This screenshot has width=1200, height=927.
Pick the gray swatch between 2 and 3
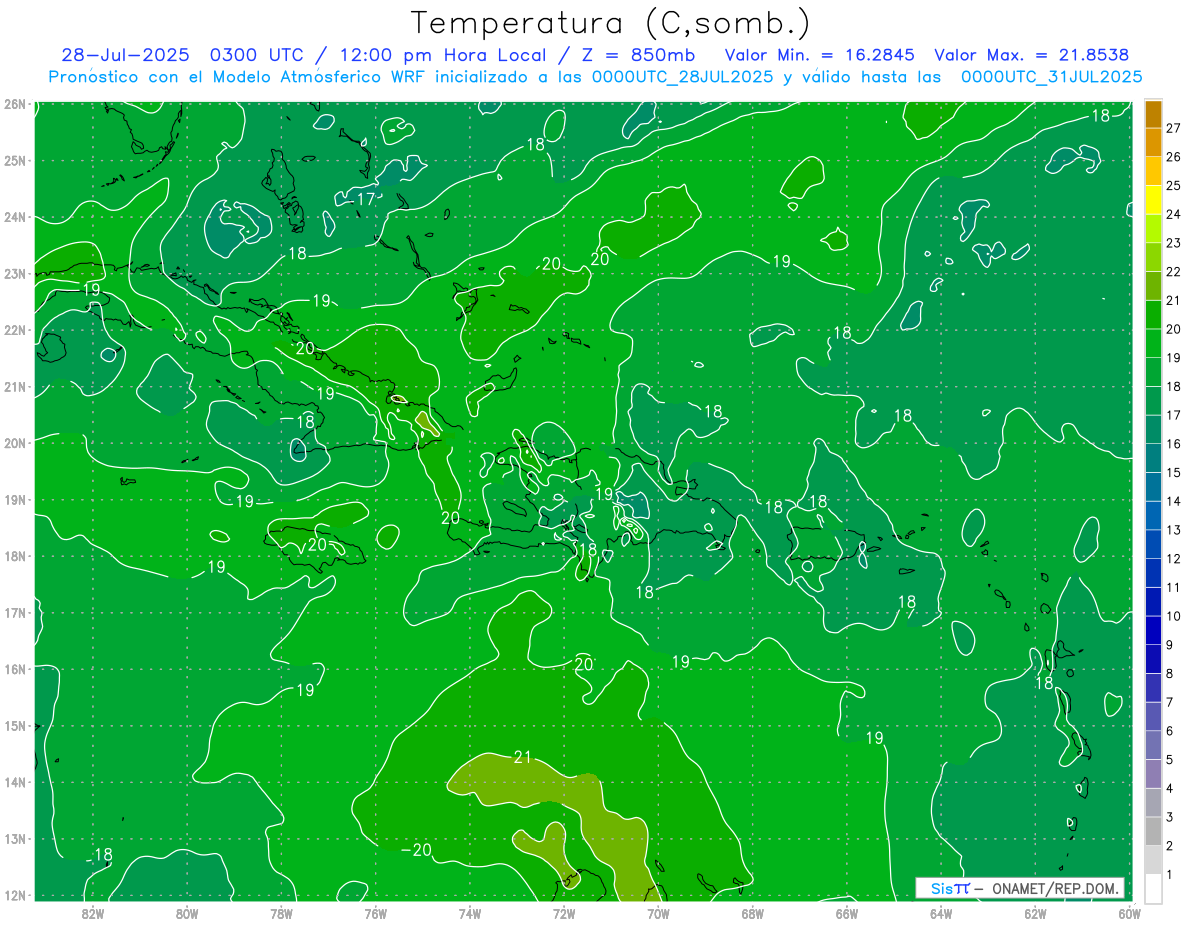1154,831
